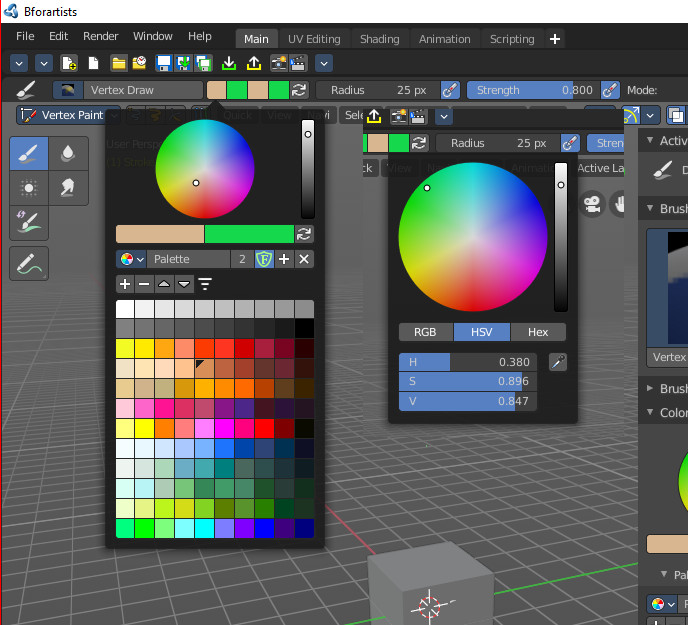This screenshot has width=688, height=625.
Task: Click the camera view icon in viewport
Action: coord(591,204)
